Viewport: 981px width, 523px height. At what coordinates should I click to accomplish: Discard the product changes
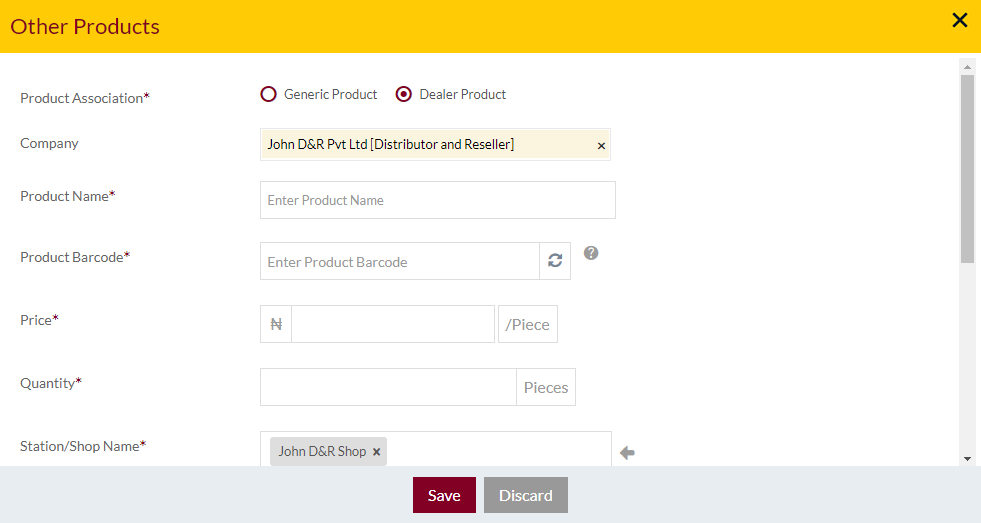pos(526,495)
